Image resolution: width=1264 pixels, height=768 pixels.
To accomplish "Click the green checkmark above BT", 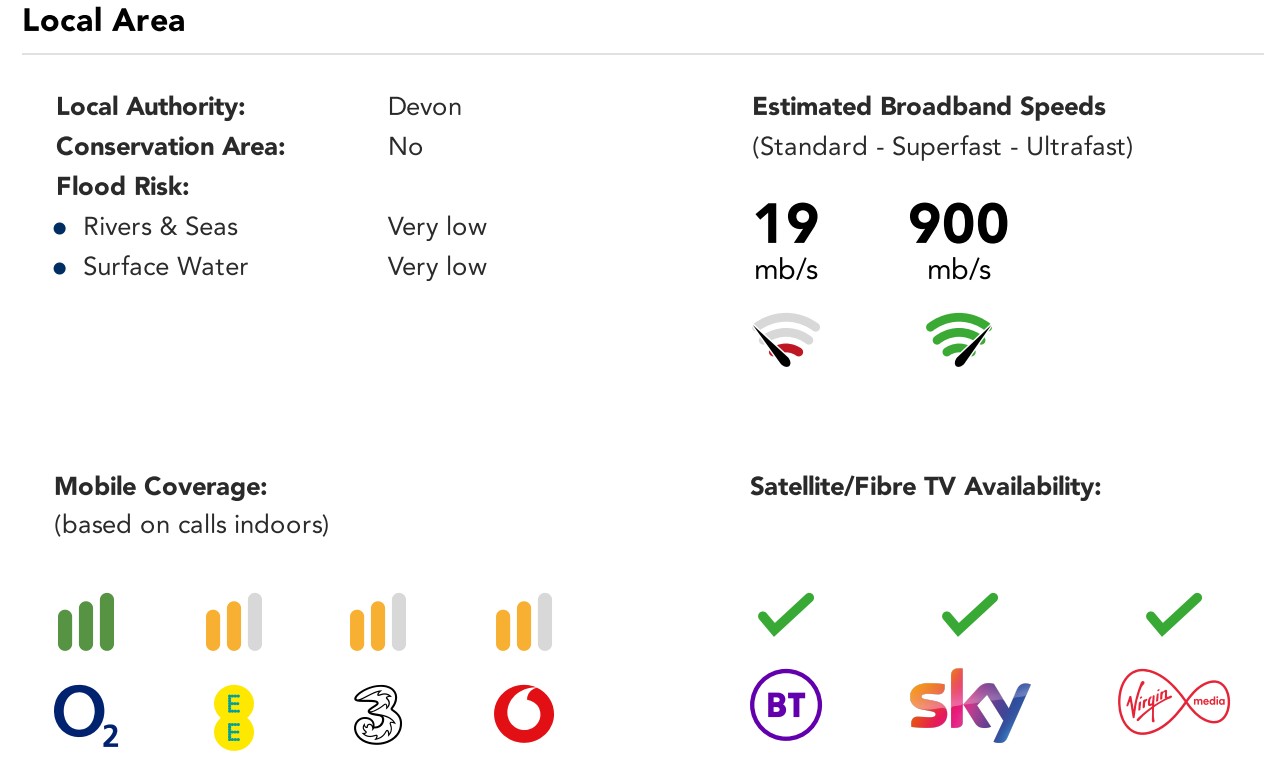I will (x=785, y=614).
